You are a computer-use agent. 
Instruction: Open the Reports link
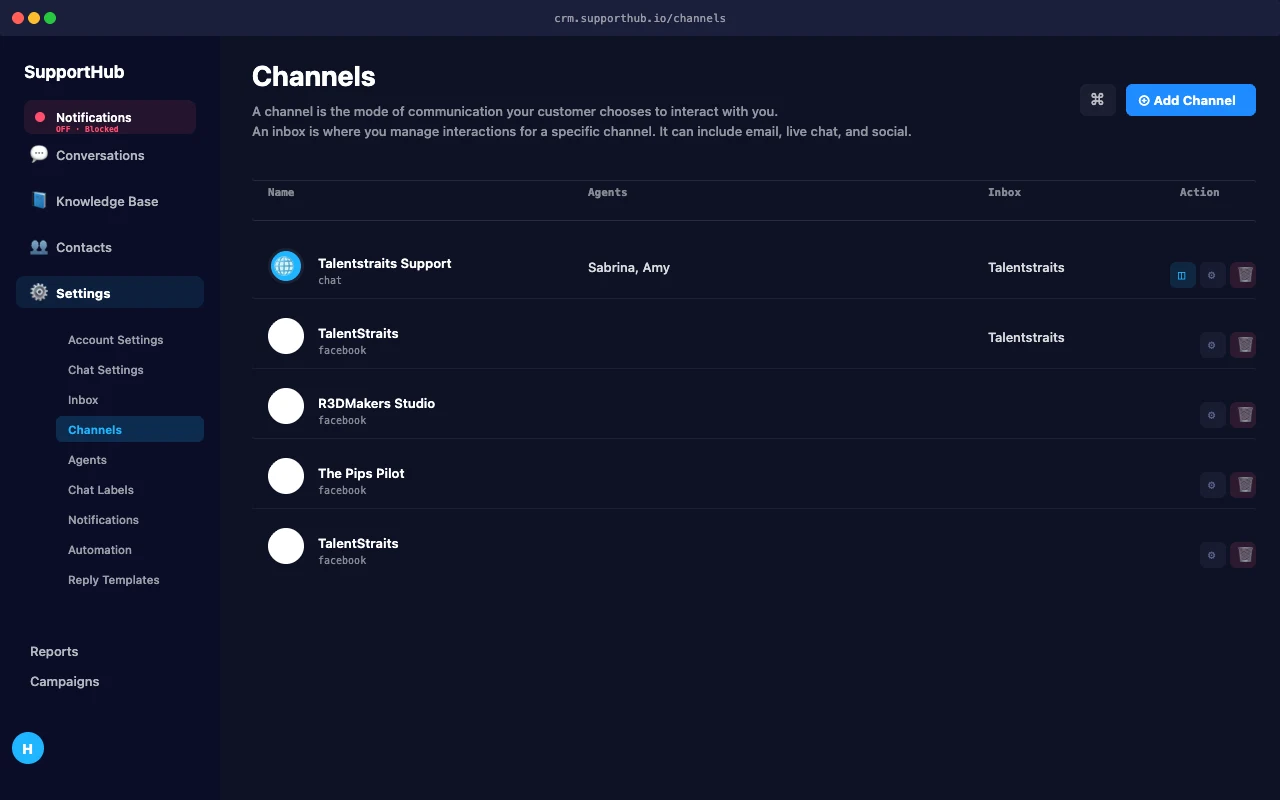coord(54,651)
